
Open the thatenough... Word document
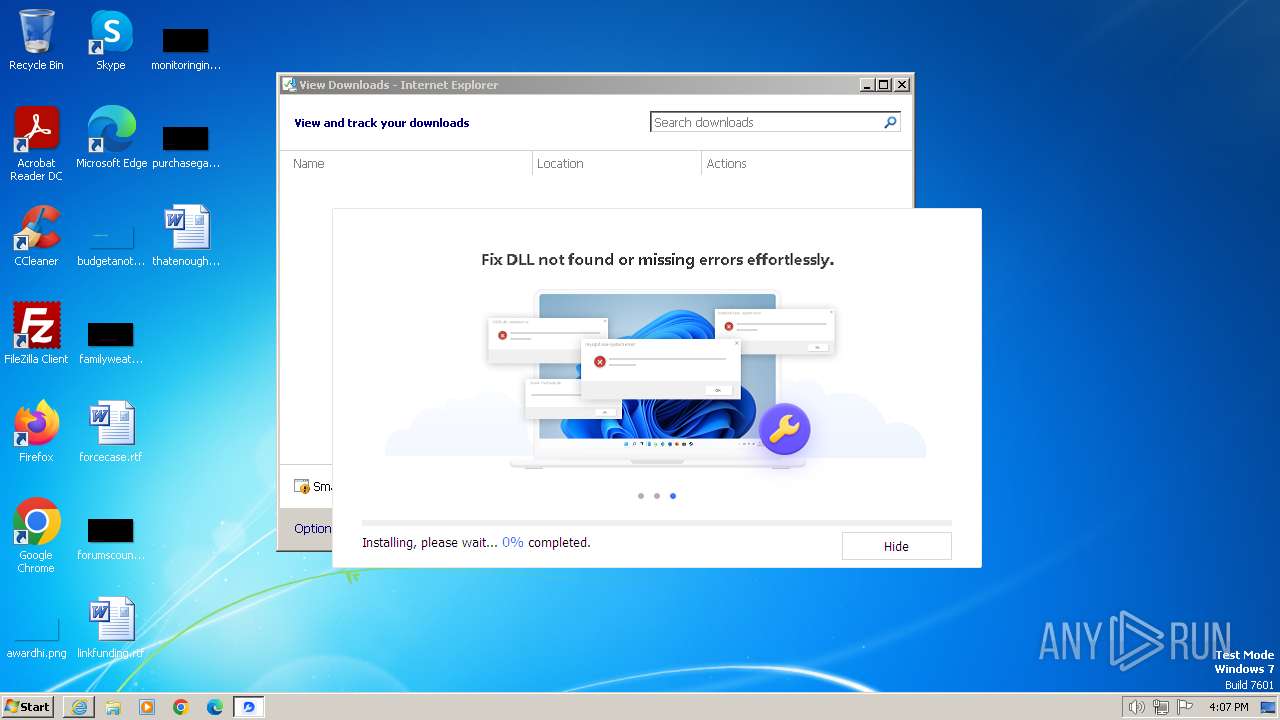[186, 235]
